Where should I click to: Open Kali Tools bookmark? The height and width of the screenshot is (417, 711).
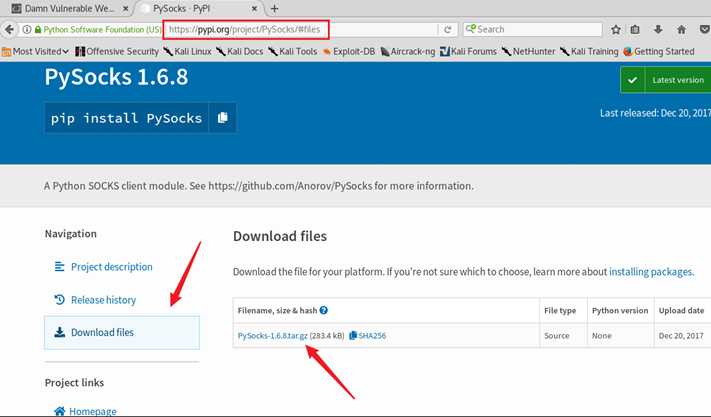(293, 52)
